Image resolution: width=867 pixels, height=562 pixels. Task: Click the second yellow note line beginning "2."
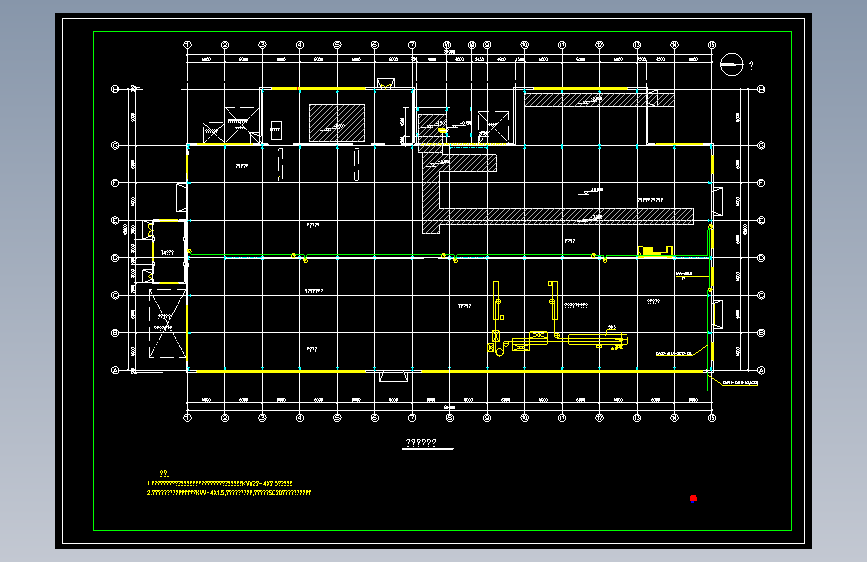(229, 492)
